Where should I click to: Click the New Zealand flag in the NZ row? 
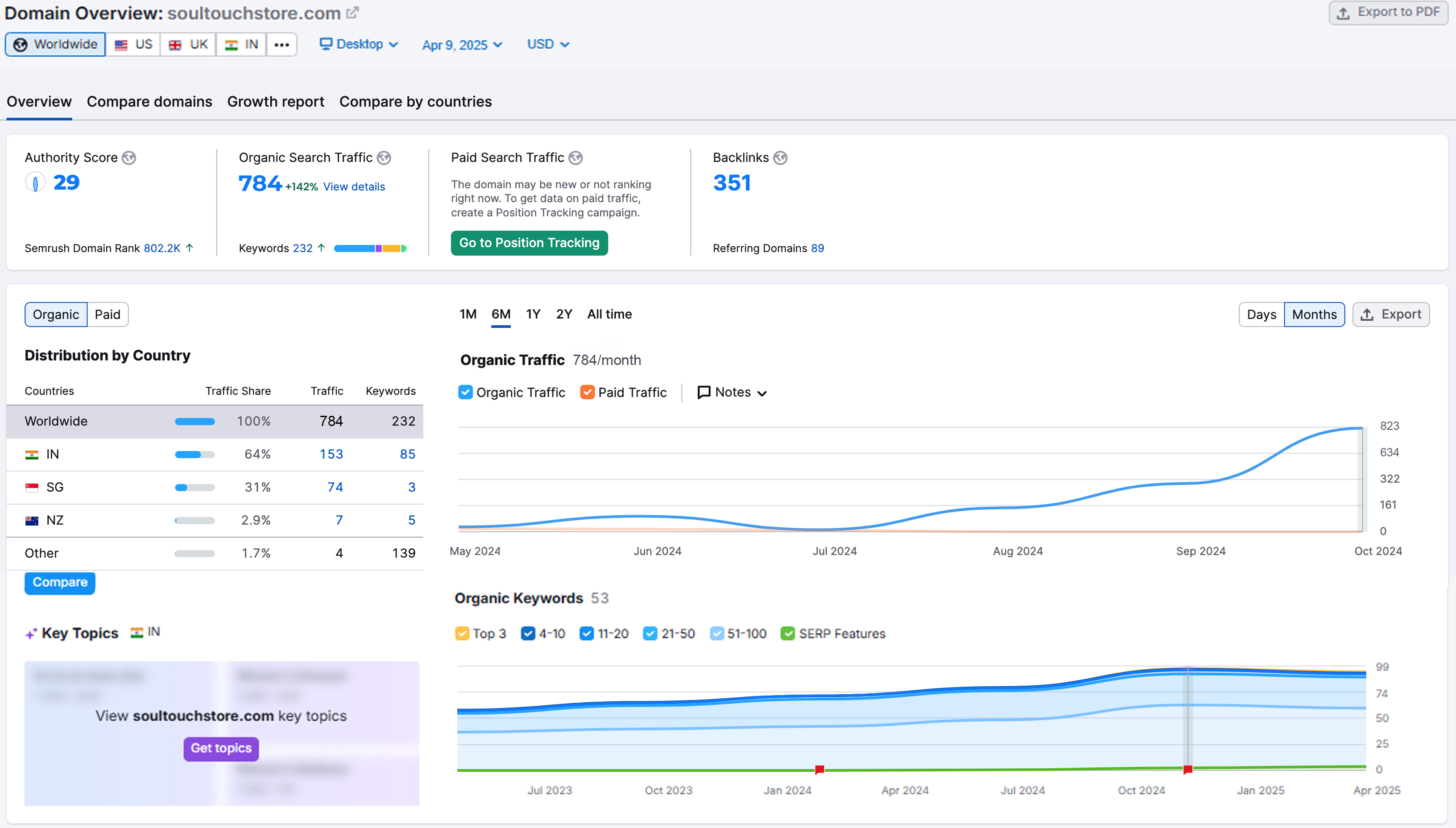tap(32, 520)
